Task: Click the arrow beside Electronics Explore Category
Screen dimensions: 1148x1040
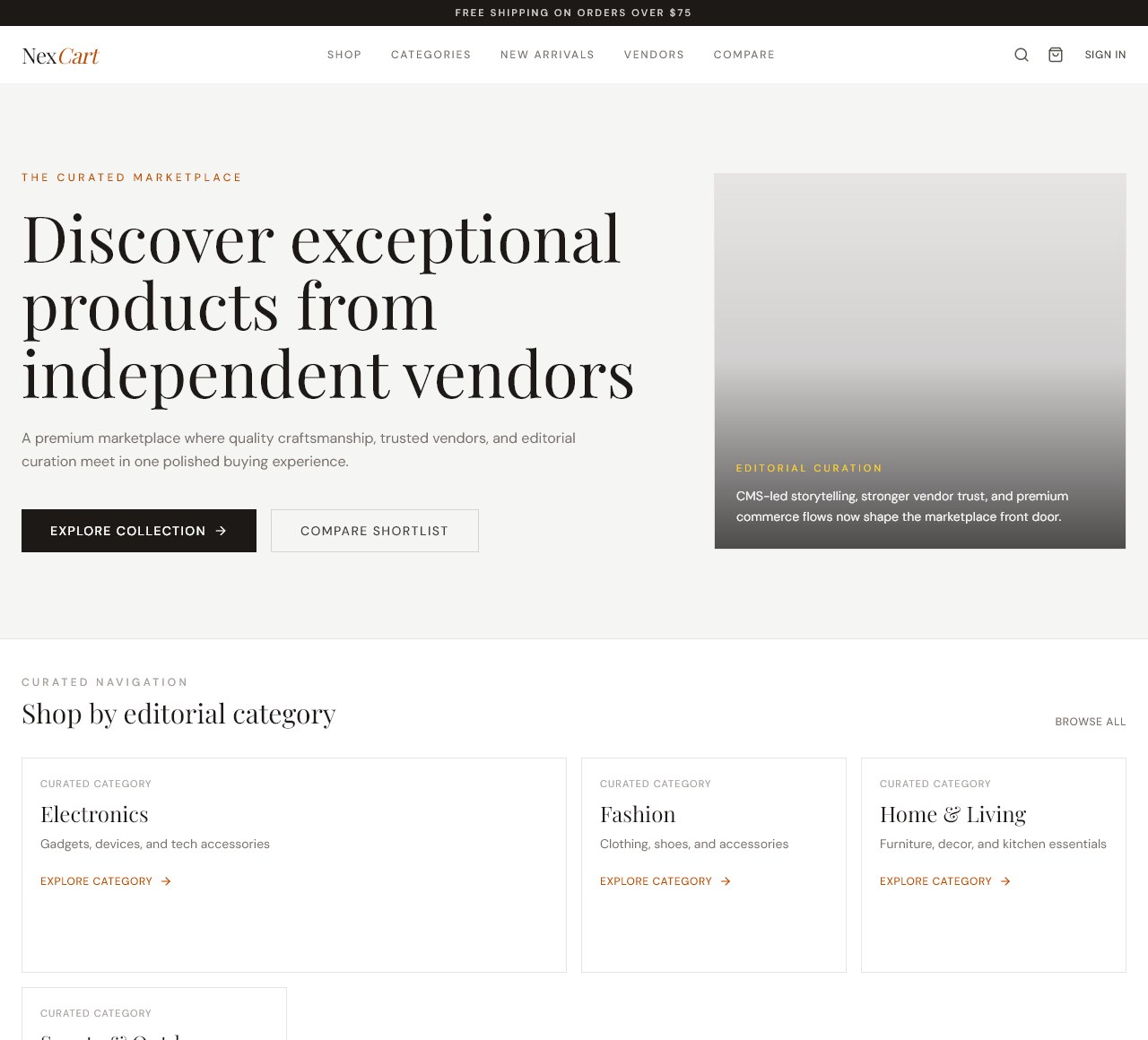Action: pyautogui.click(x=165, y=881)
